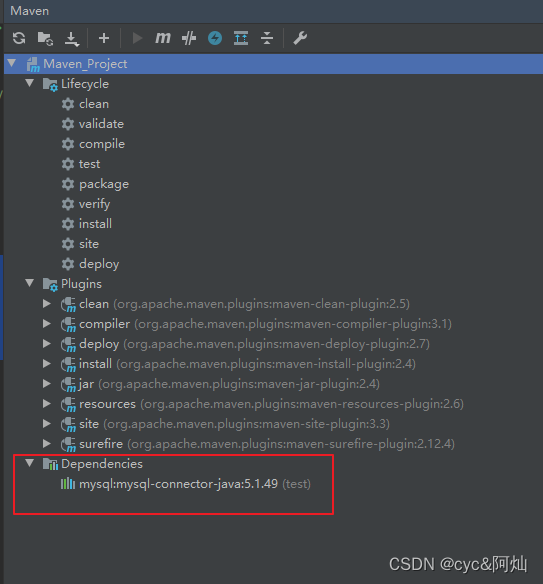The width and height of the screenshot is (543, 584).
Task: Click the Run Maven Build play icon
Action: (137, 38)
